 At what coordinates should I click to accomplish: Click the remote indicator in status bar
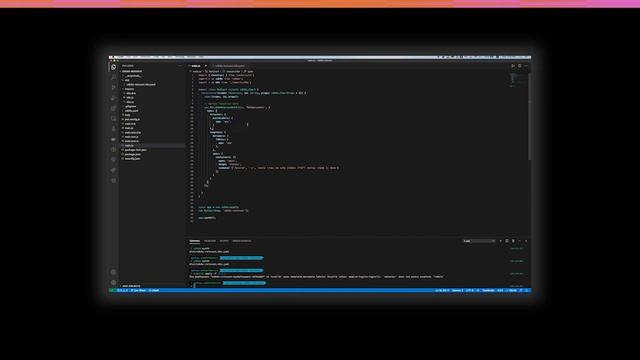click(x=111, y=290)
